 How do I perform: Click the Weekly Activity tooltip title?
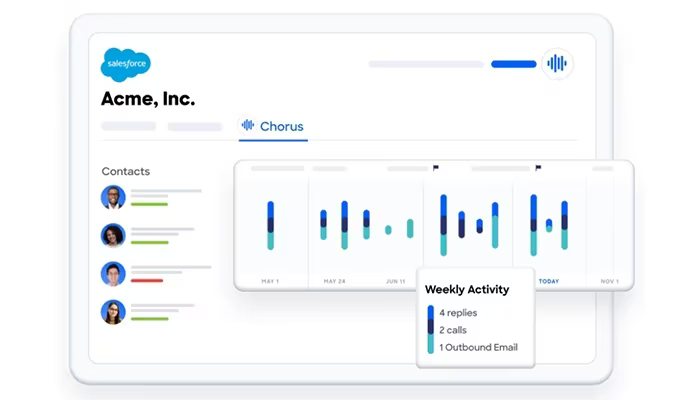(x=467, y=289)
